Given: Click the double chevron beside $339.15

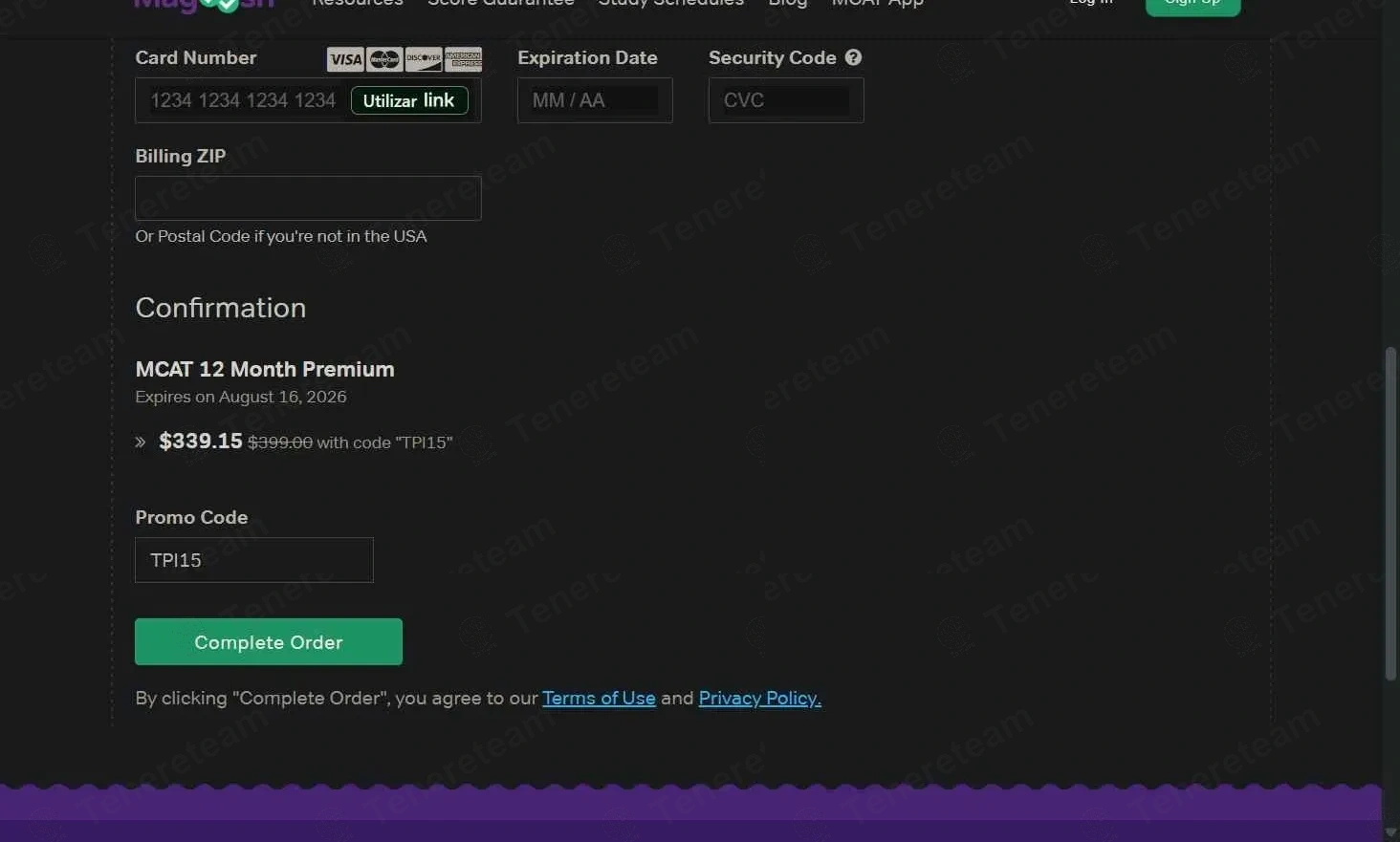Looking at the screenshot, I should tap(141, 442).
